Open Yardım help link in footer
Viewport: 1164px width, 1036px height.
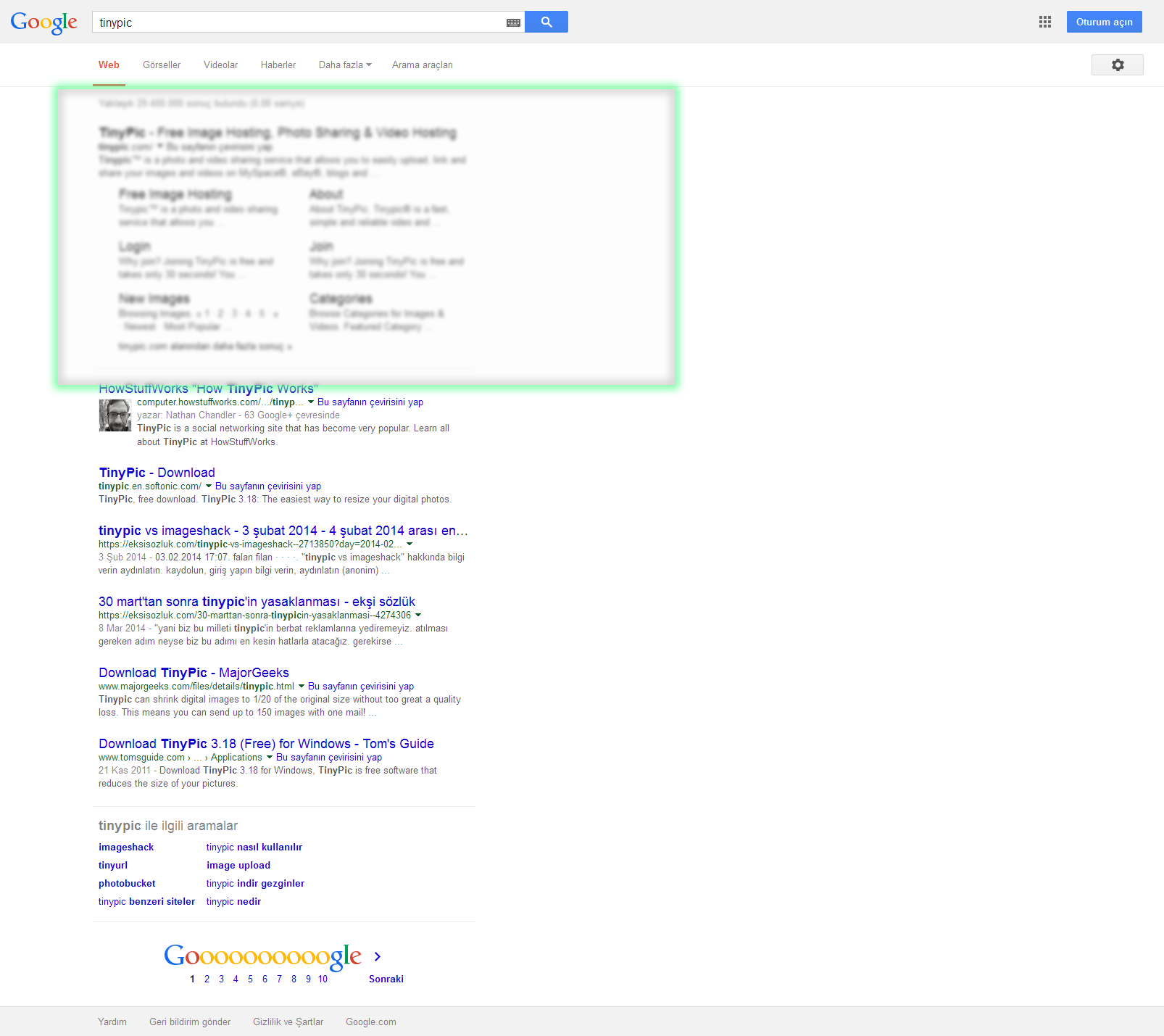(x=112, y=1022)
